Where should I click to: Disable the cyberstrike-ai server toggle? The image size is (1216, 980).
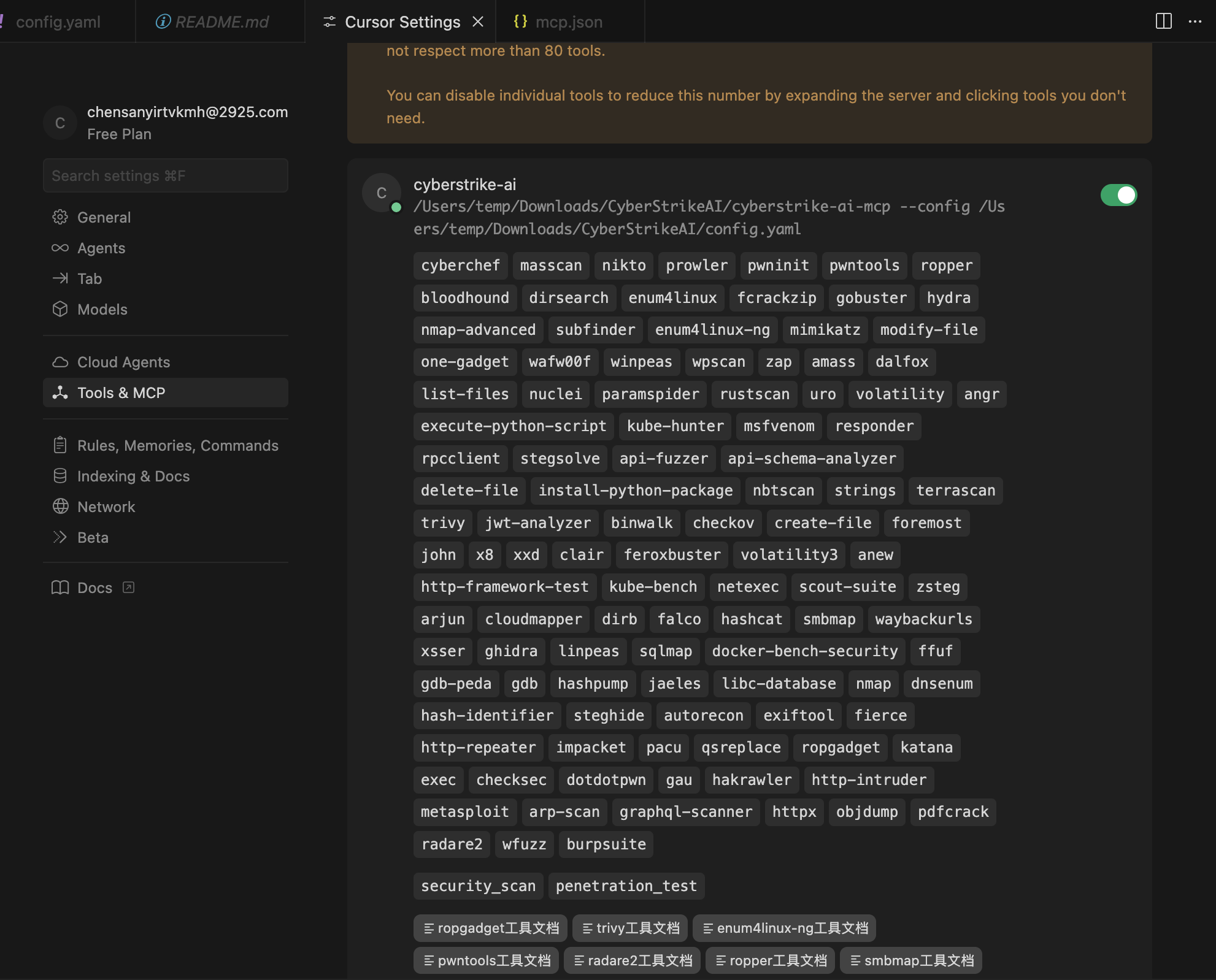(x=1118, y=195)
